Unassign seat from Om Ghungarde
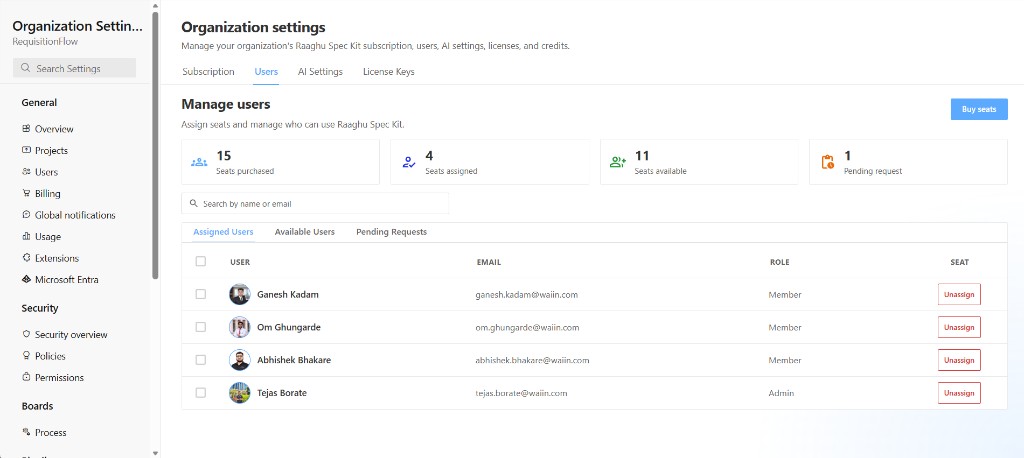Image resolution: width=1024 pixels, height=458 pixels. click(959, 327)
